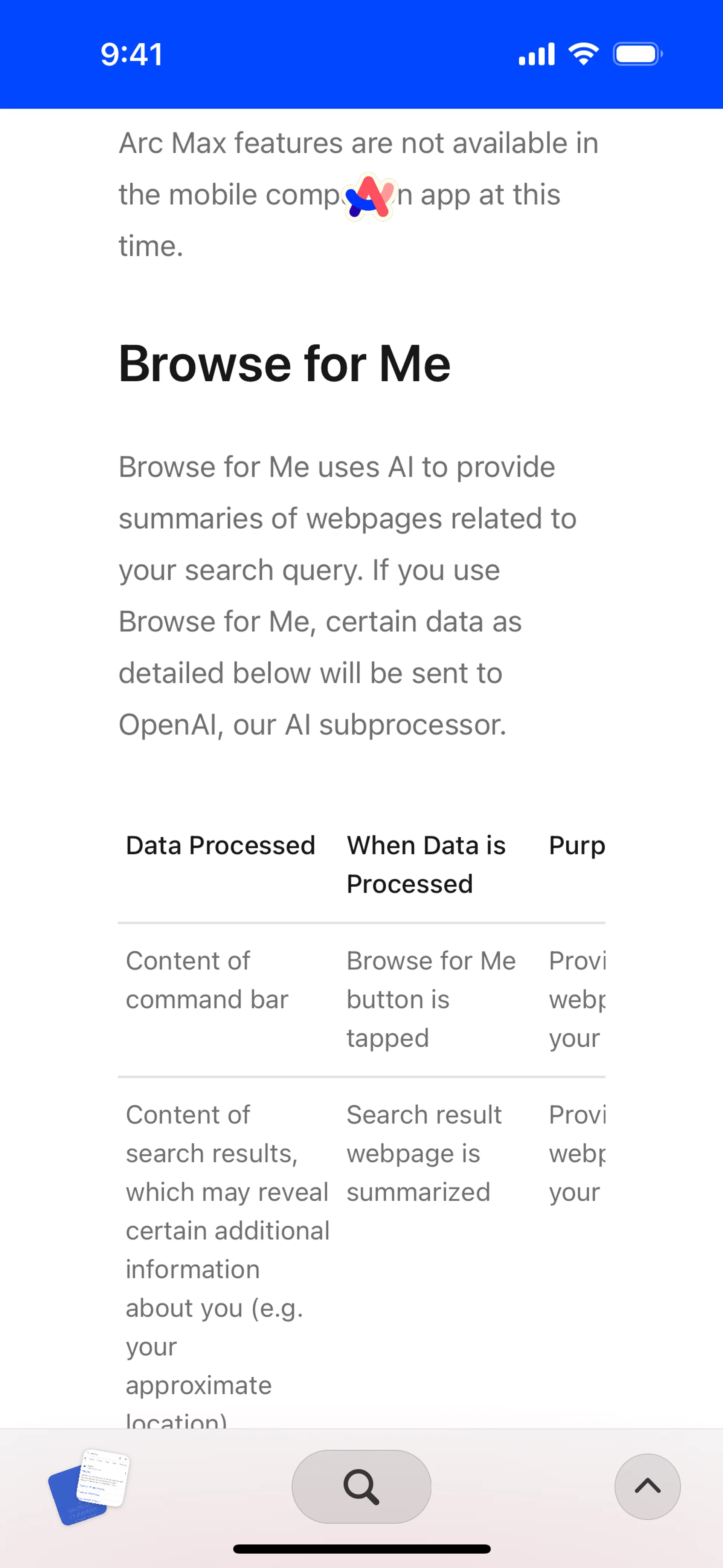Click the "Browse for Me" heading

284,364
